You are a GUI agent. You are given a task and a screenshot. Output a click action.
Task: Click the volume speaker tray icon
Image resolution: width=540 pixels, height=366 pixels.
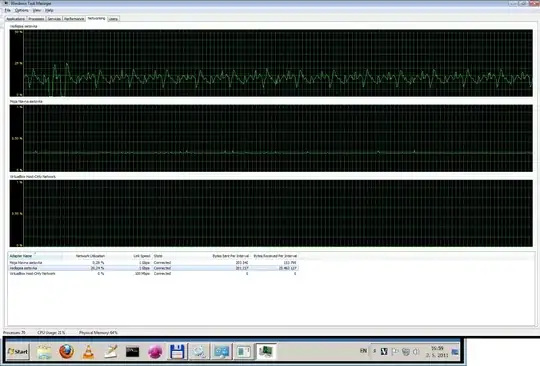[x=416, y=352]
